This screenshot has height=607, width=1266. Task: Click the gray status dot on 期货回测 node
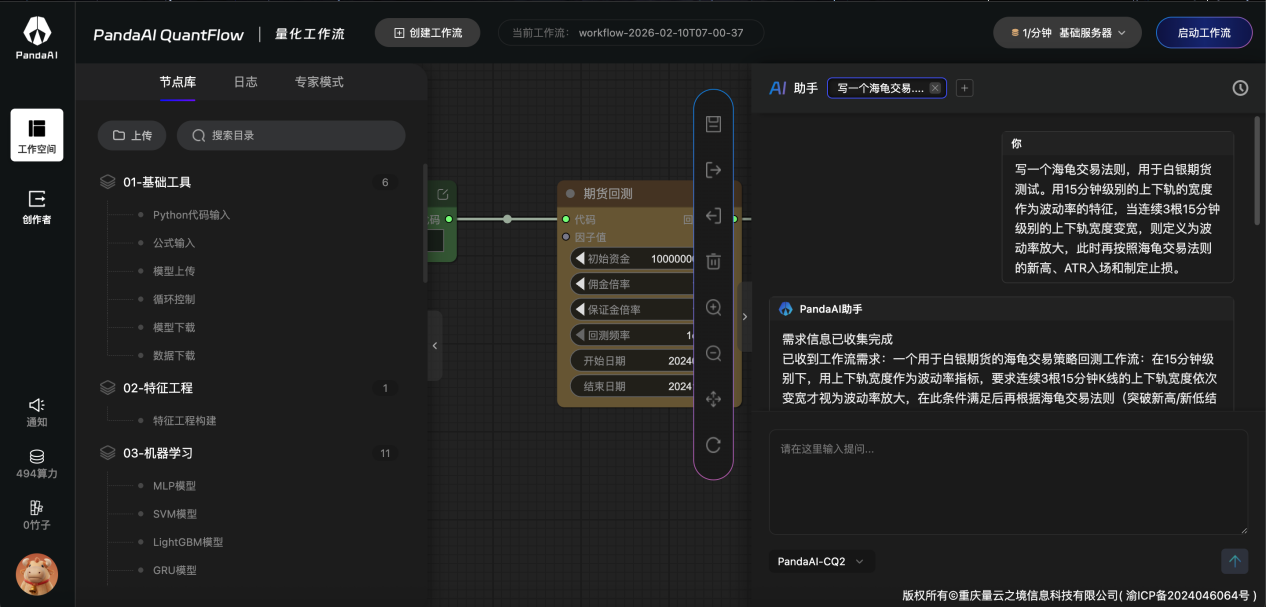[x=570, y=194]
